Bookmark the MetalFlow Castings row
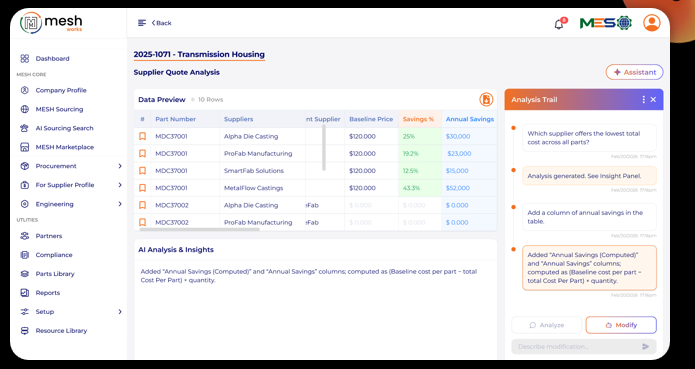This screenshot has width=695, height=369. (x=142, y=188)
